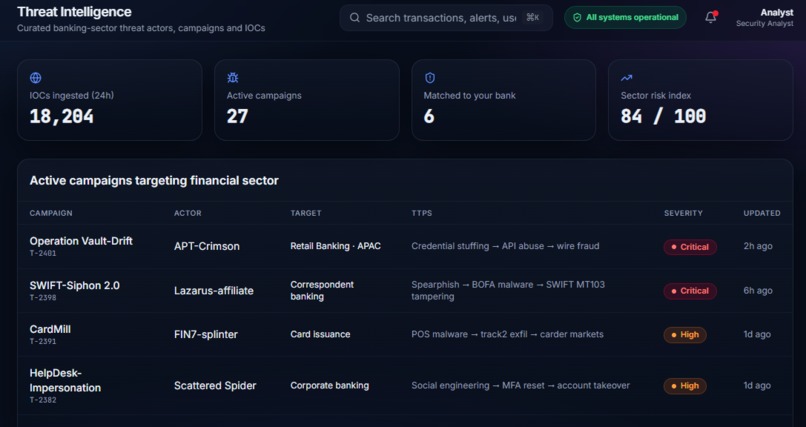This screenshot has width=806, height=427.
Task: Open the notifications bell icon
Action: [710, 17]
